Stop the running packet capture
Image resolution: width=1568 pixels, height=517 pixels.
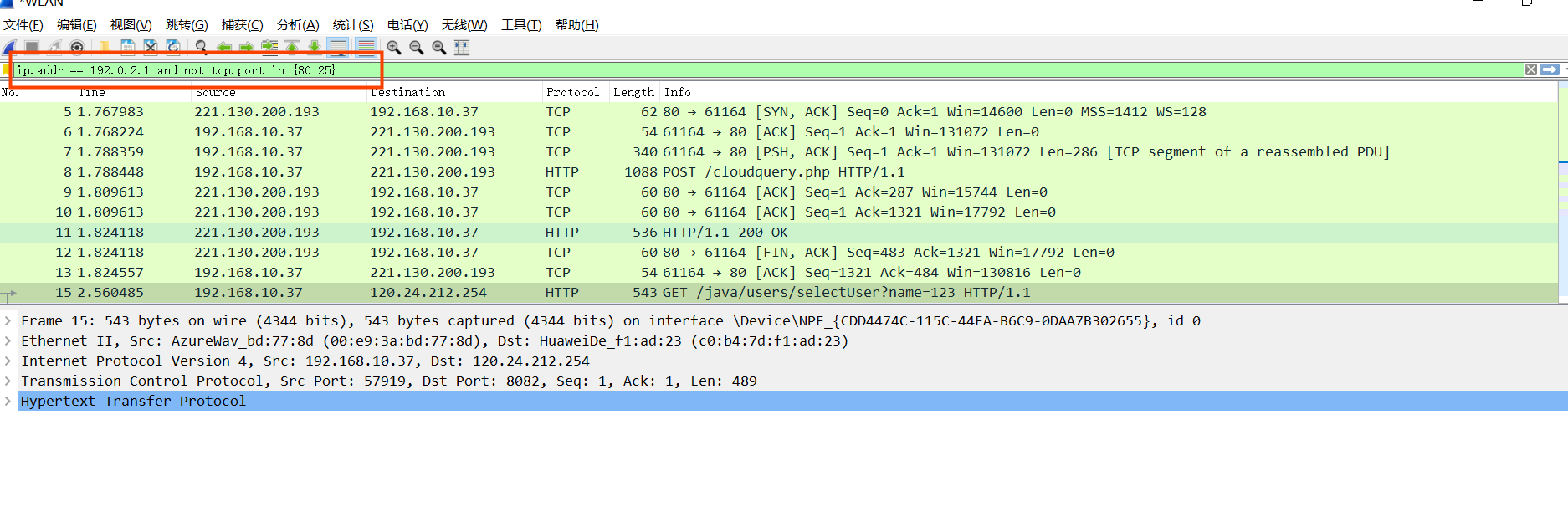click(x=32, y=47)
